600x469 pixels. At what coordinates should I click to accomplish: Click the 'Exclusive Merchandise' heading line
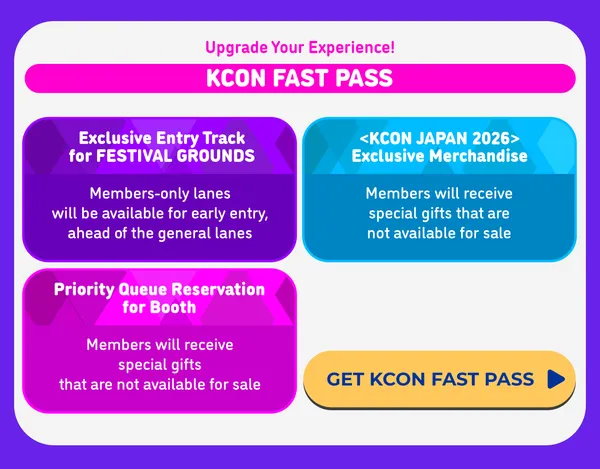click(x=439, y=156)
